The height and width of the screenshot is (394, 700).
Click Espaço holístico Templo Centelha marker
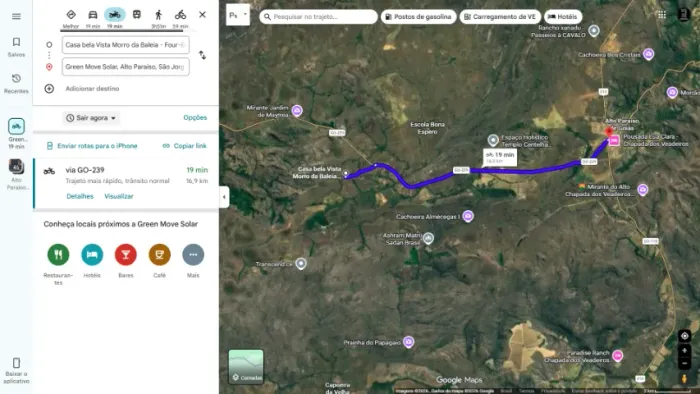(x=493, y=140)
